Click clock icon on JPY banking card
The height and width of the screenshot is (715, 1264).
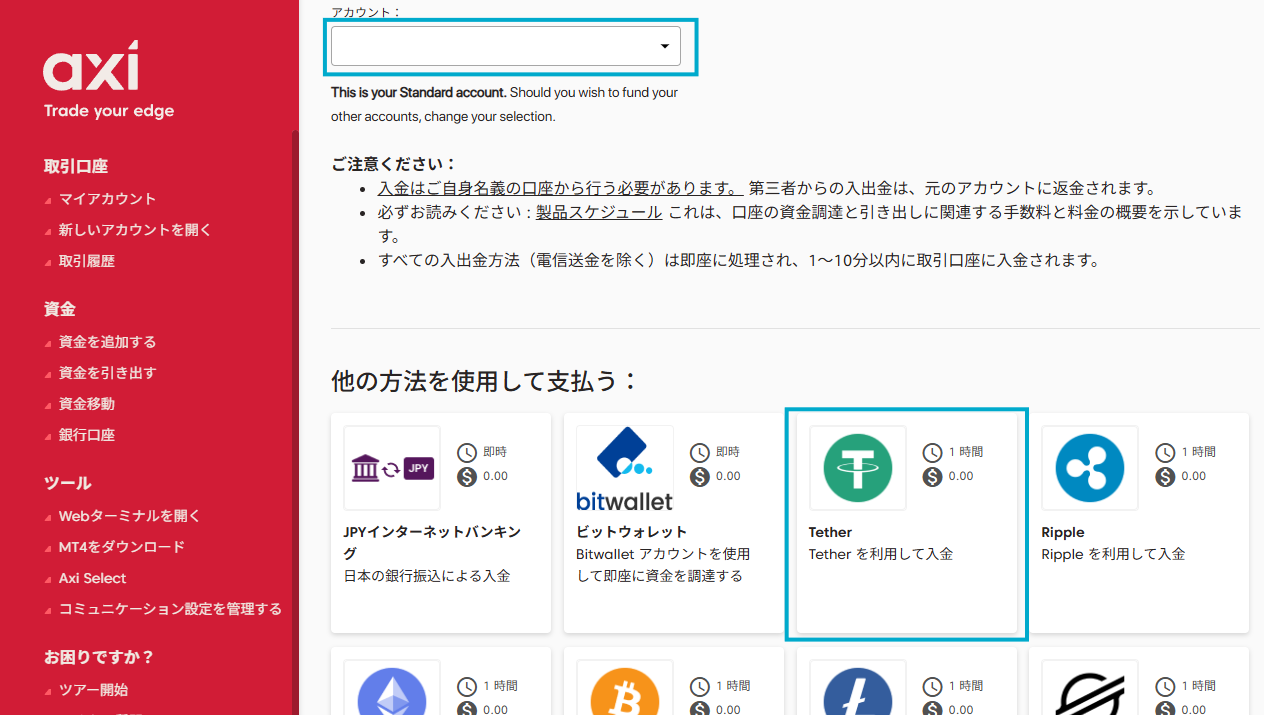pyautogui.click(x=467, y=453)
